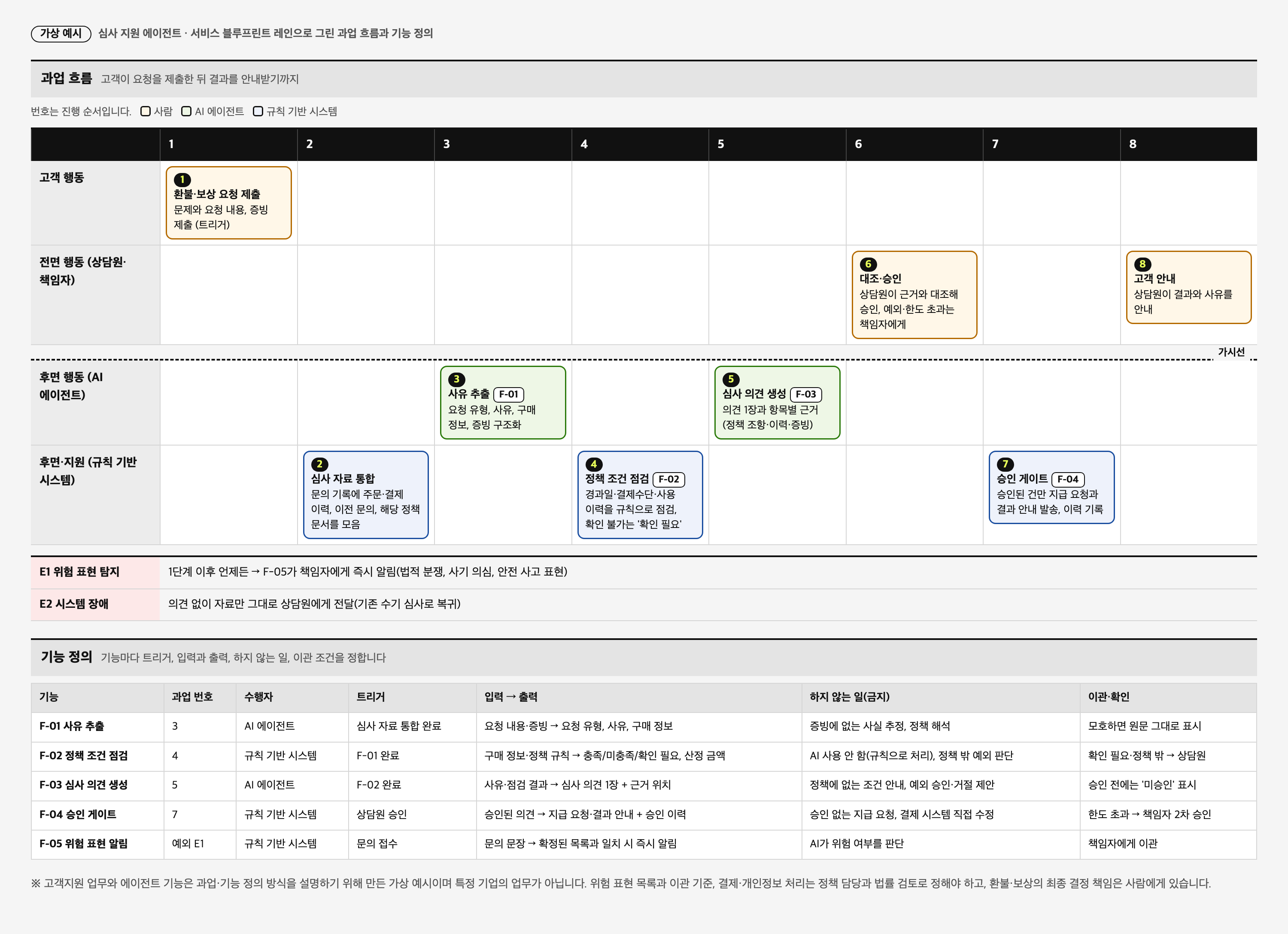Click the F-02 정책 조건 점검 table row name
Image resolution: width=1288 pixels, height=934 pixels.
(83, 756)
